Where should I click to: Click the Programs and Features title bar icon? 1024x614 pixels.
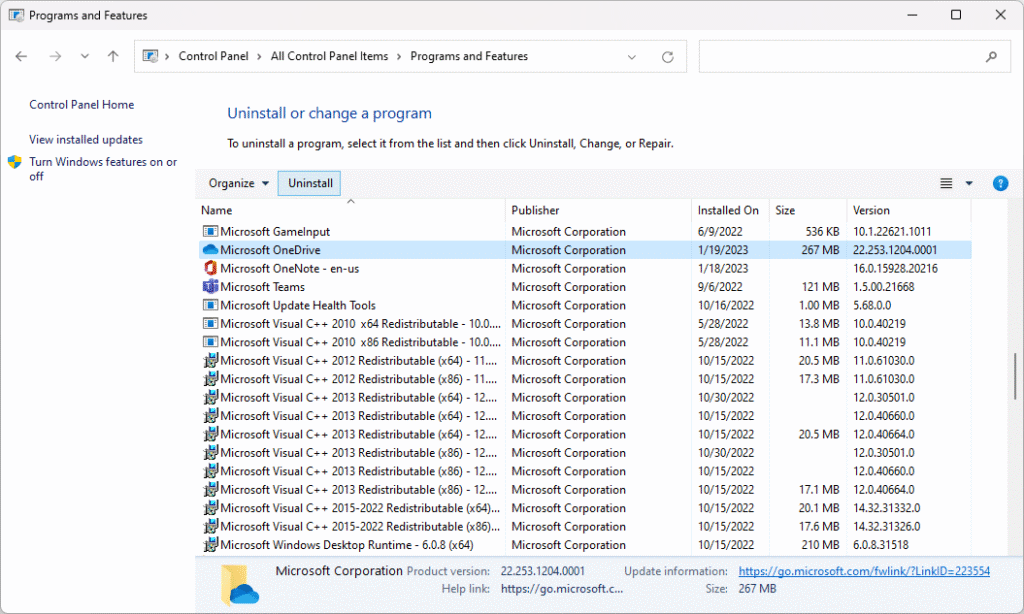pyautogui.click(x=16, y=15)
